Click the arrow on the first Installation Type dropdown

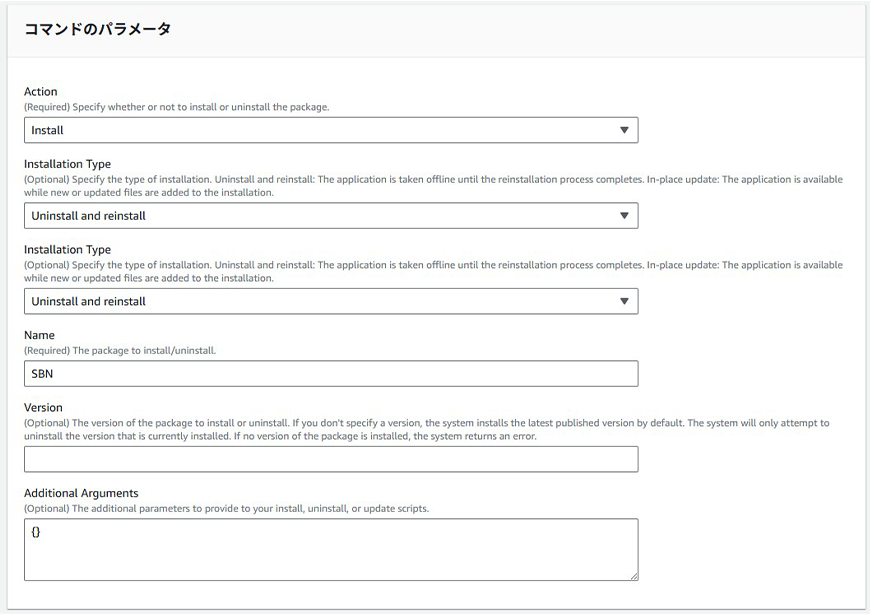point(624,216)
